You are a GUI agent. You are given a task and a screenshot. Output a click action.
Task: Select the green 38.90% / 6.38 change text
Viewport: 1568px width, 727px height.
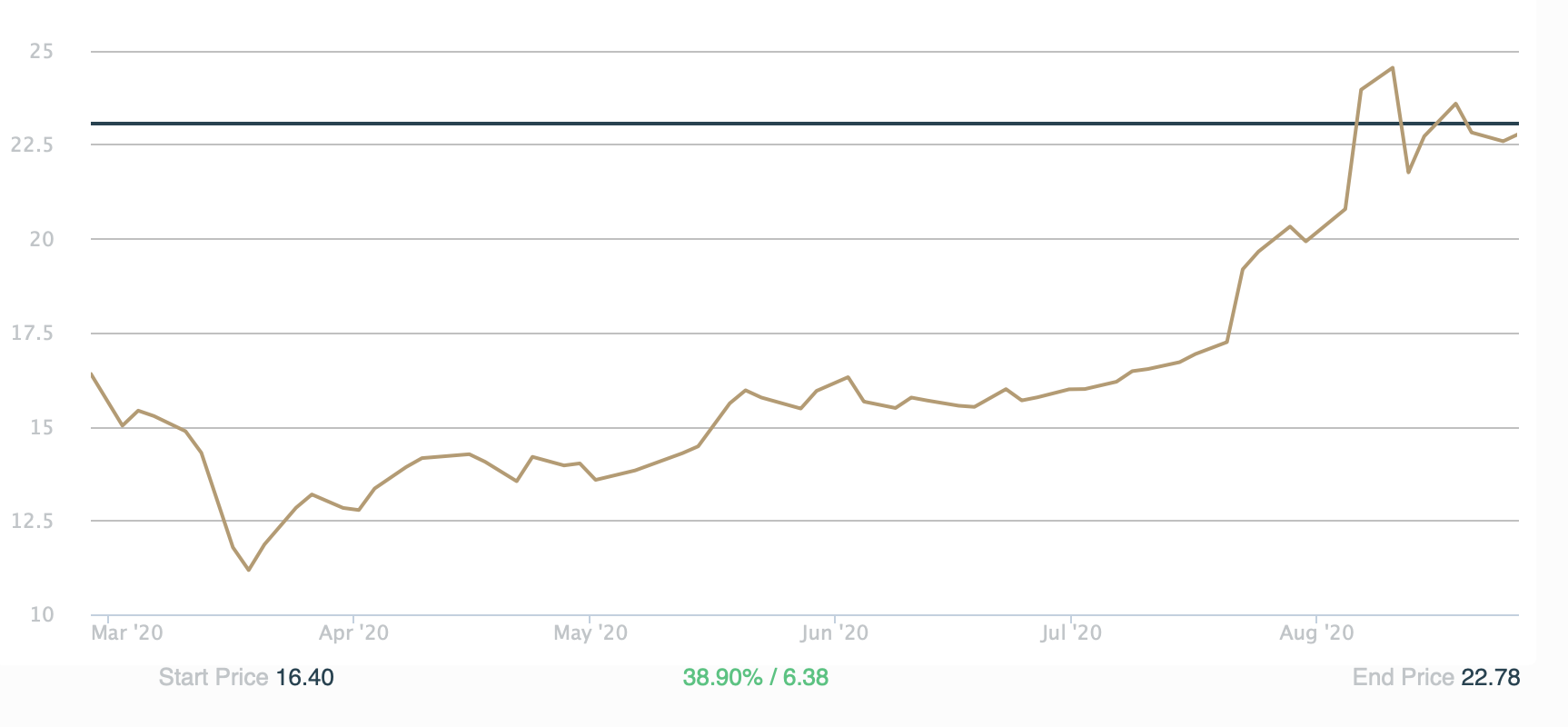755,678
